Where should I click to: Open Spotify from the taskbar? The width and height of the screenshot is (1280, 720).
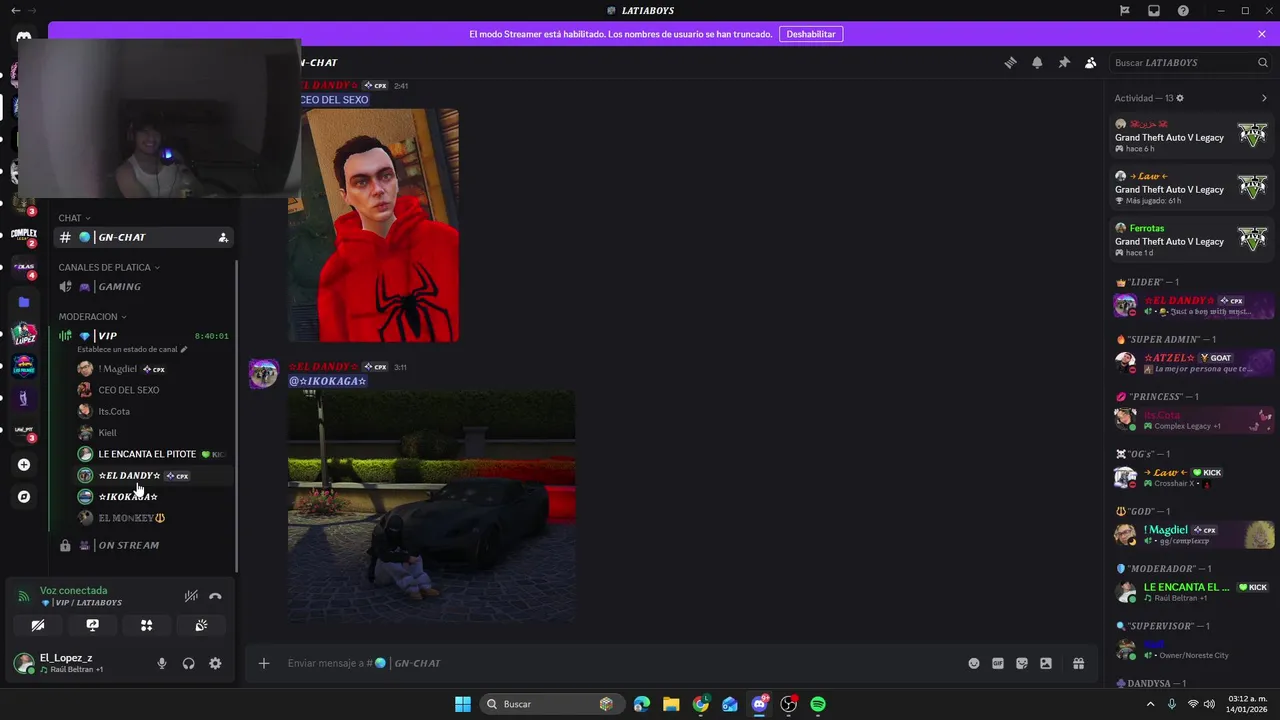pos(818,704)
